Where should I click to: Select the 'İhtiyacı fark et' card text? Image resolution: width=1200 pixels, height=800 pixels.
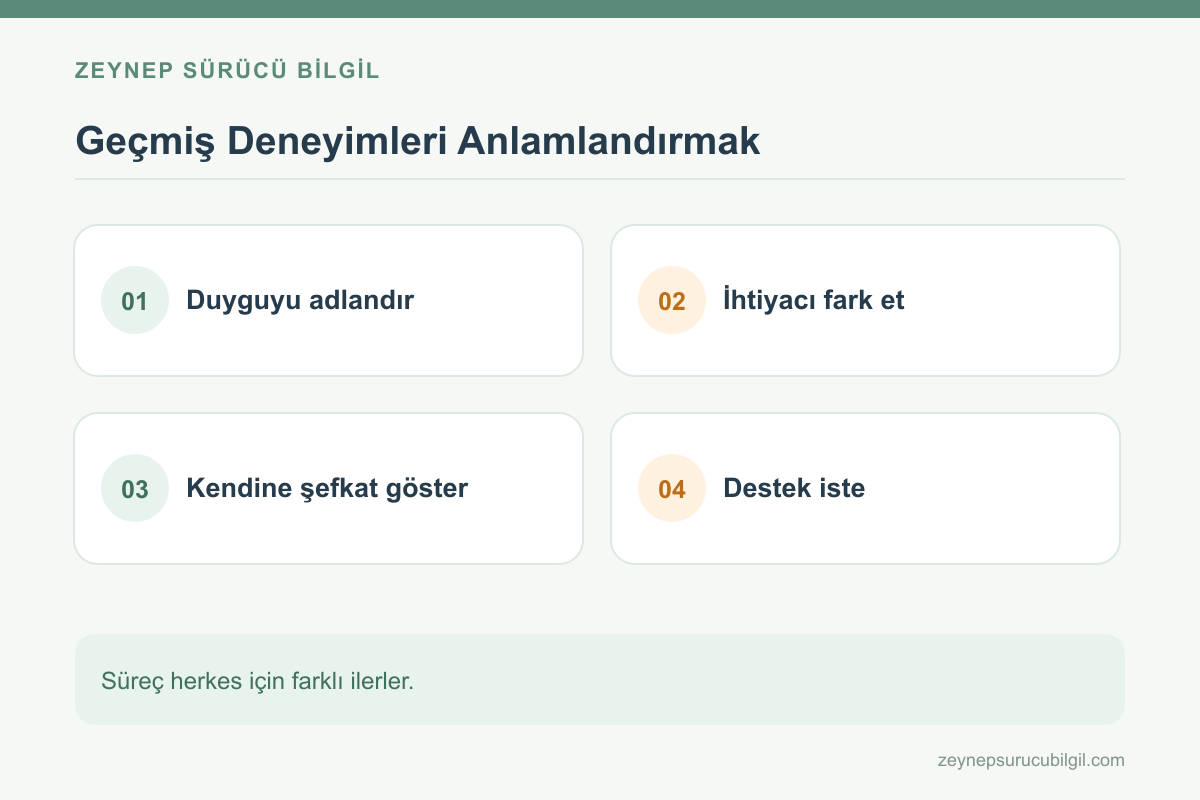[814, 300]
